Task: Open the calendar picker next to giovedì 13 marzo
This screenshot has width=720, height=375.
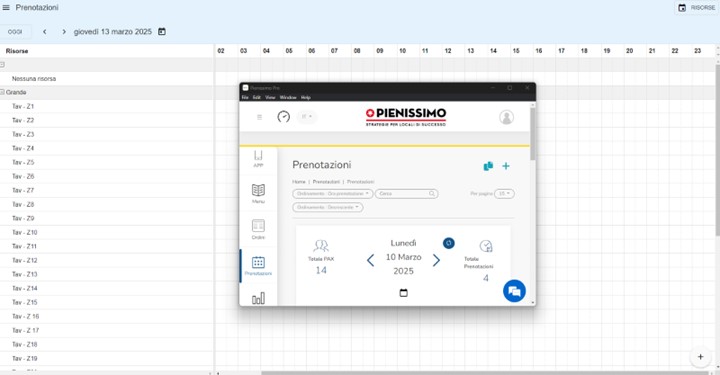Action: [x=162, y=32]
